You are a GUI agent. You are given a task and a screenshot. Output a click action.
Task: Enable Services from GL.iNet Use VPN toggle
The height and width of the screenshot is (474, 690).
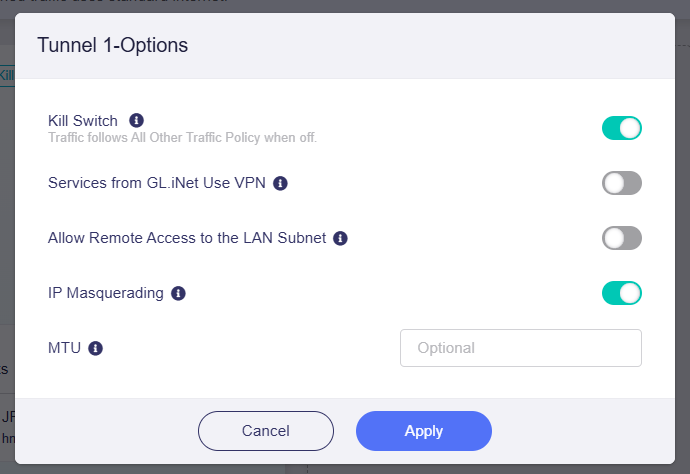(622, 183)
